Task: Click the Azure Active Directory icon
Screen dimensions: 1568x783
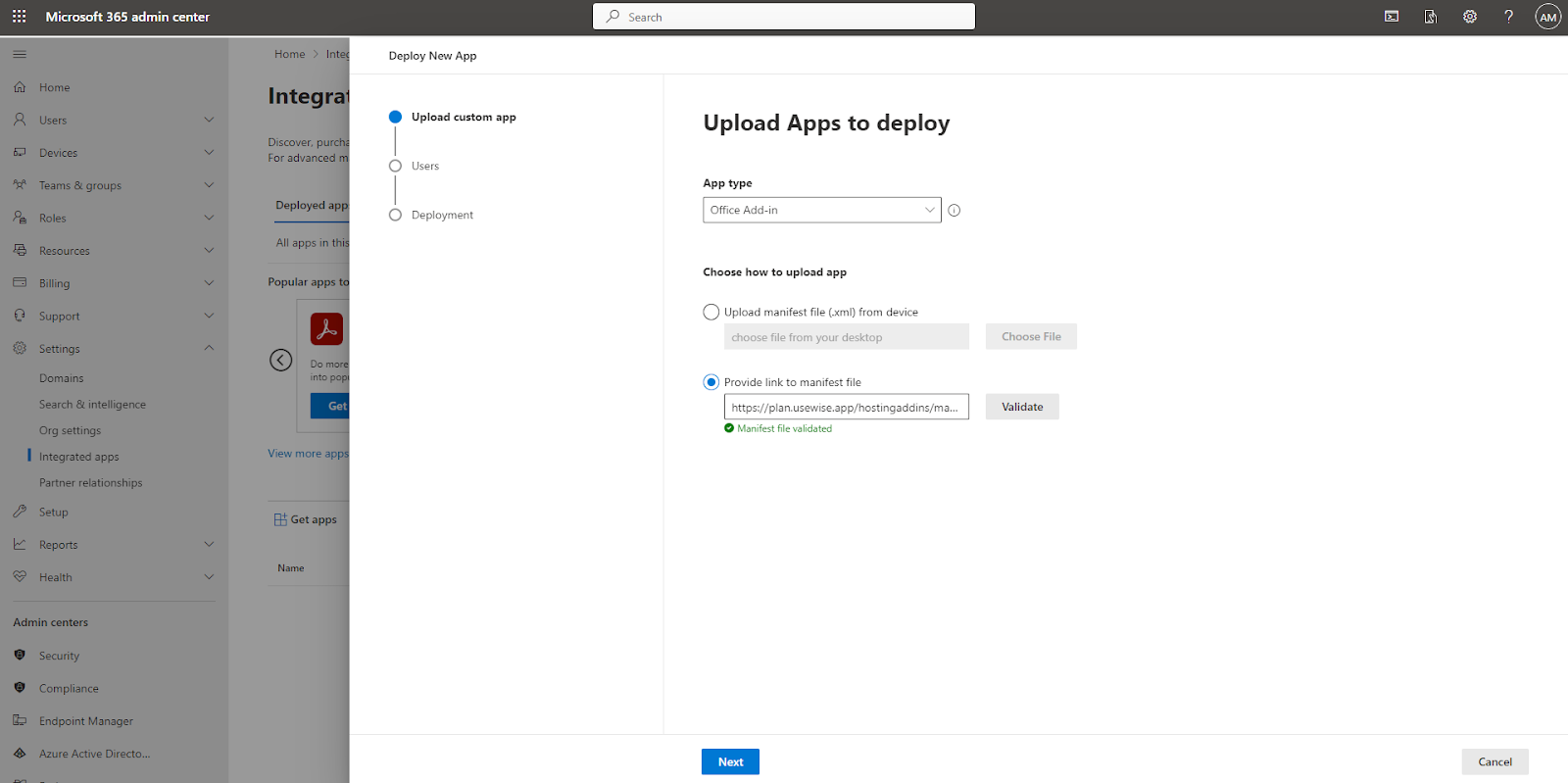Action: coord(20,754)
